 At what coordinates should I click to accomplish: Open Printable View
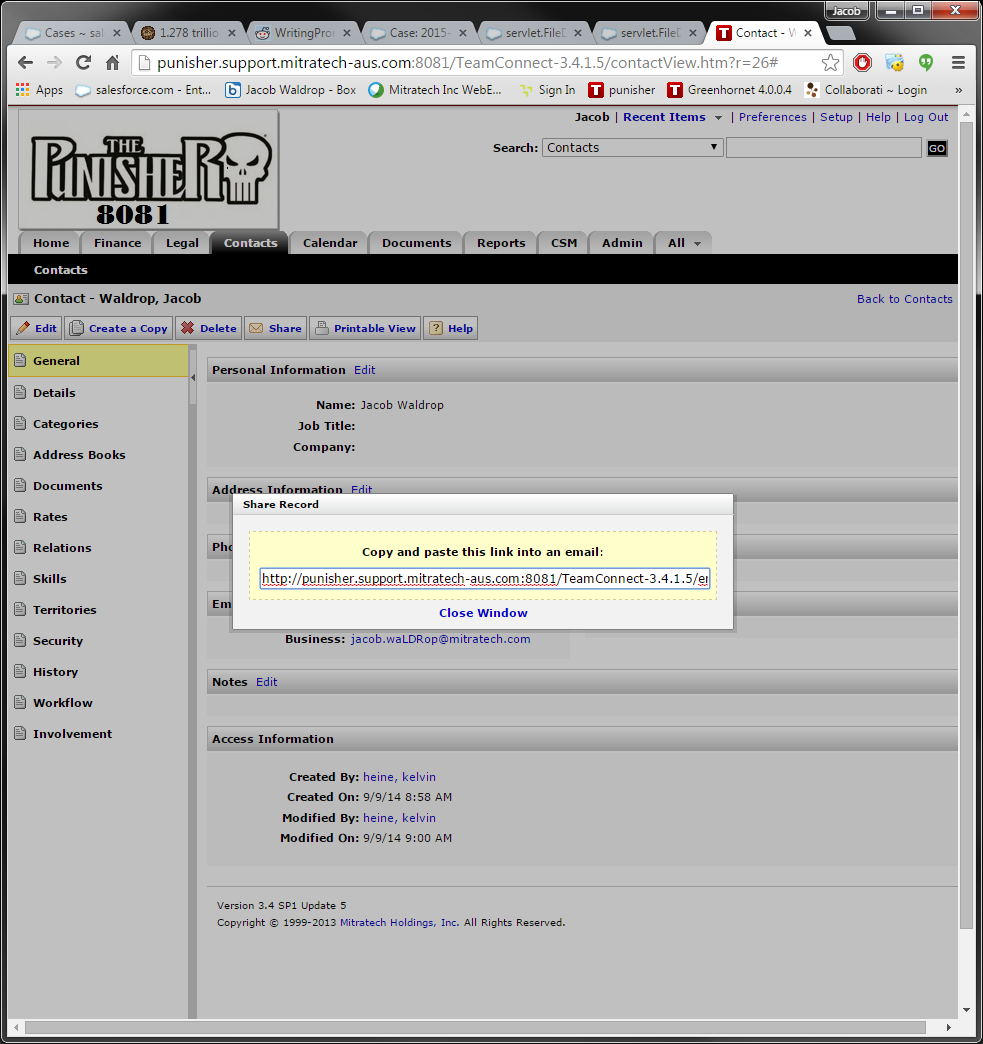tap(365, 328)
